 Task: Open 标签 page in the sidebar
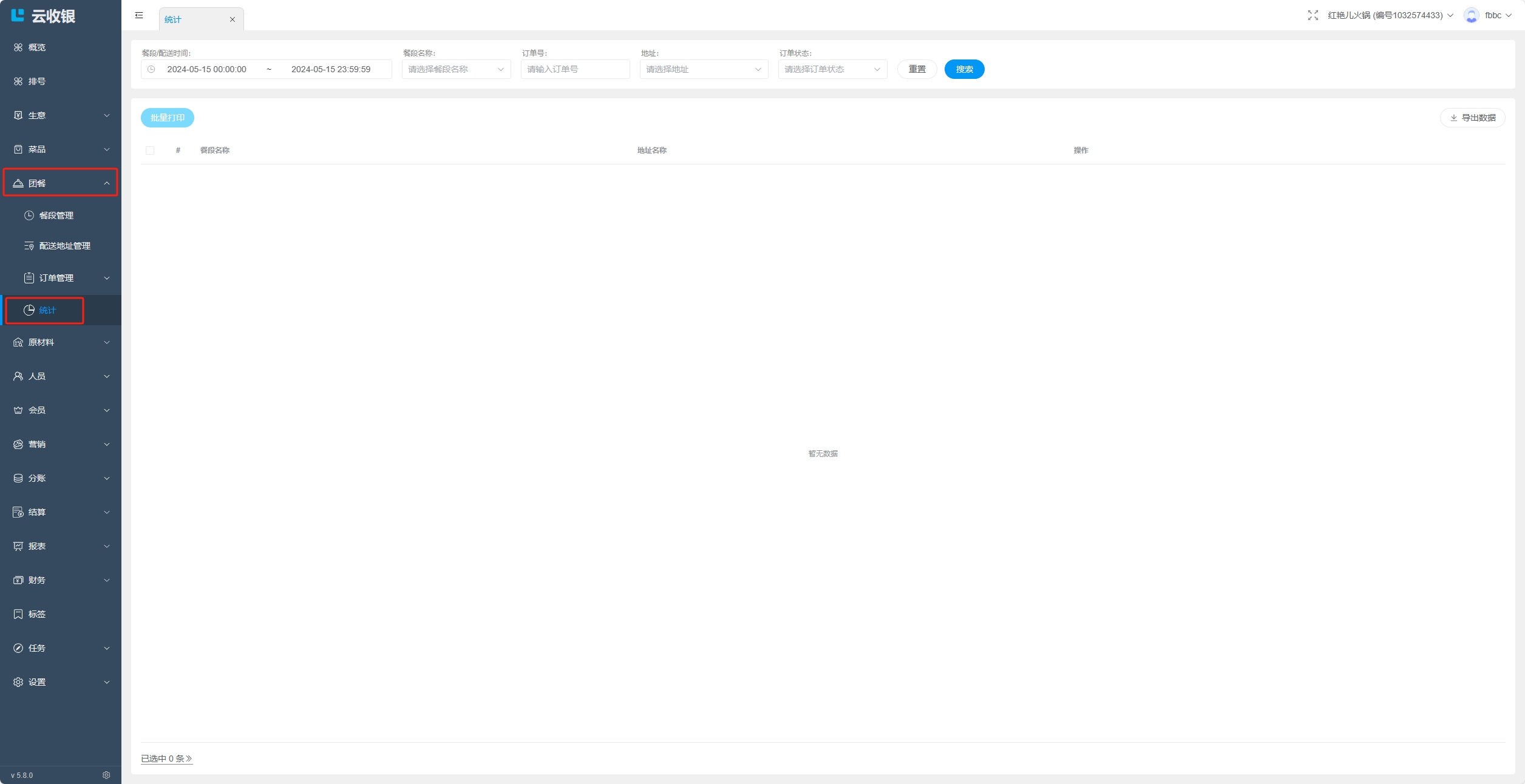(36, 614)
